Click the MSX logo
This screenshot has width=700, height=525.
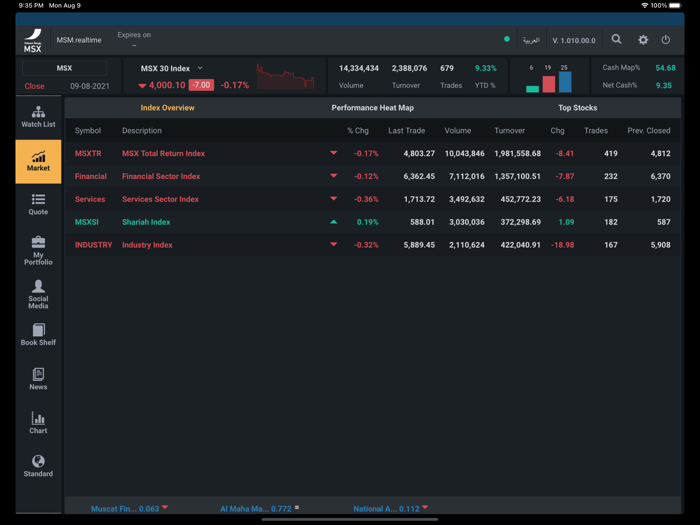pos(33,41)
